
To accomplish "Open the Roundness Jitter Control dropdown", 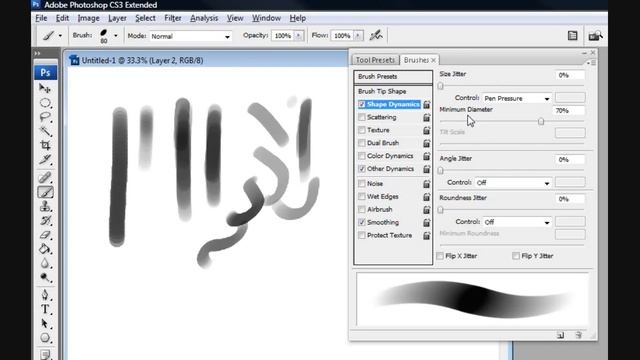I will (x=517, y=222).
